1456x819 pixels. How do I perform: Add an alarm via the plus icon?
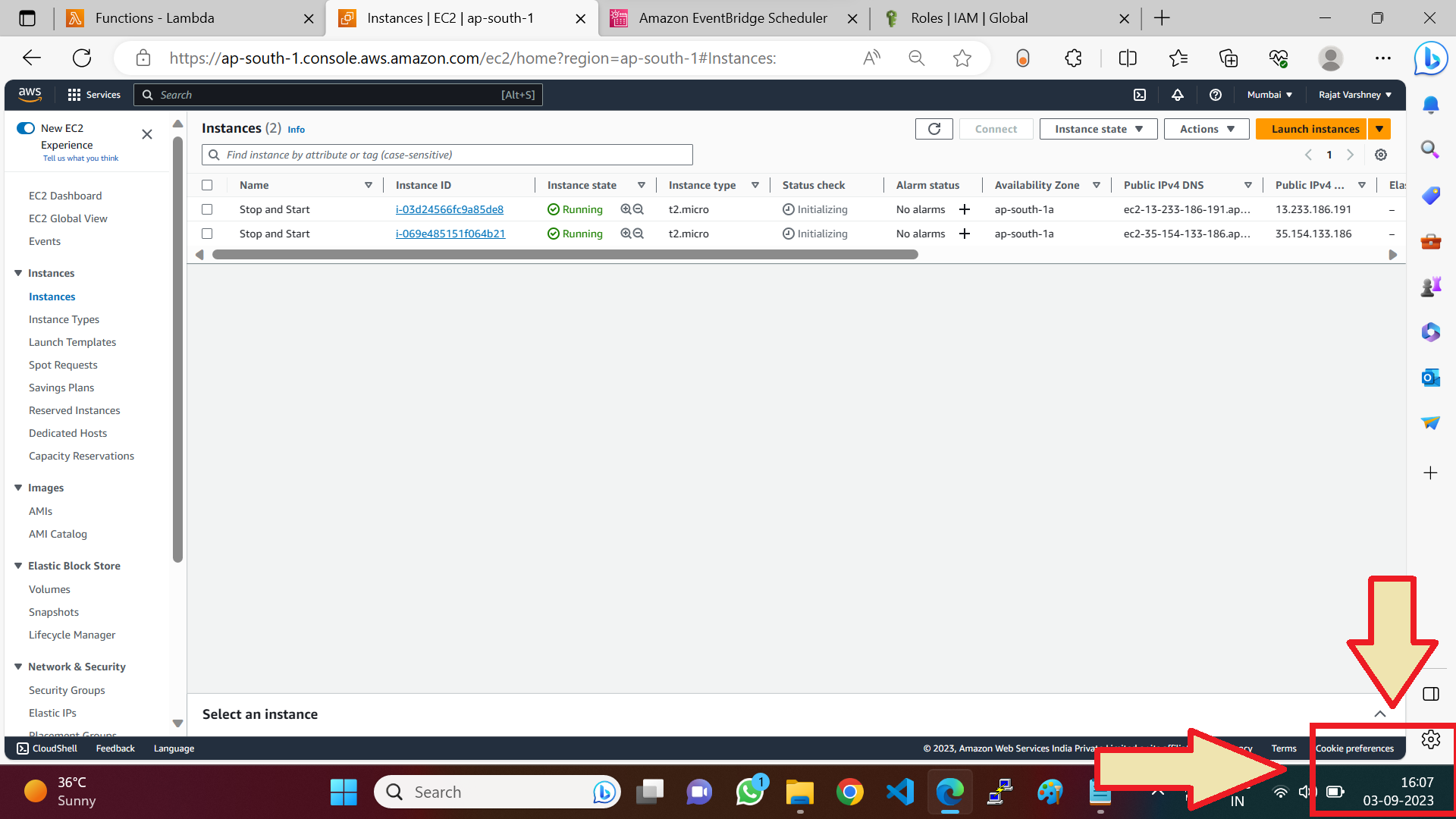[964, 209]
